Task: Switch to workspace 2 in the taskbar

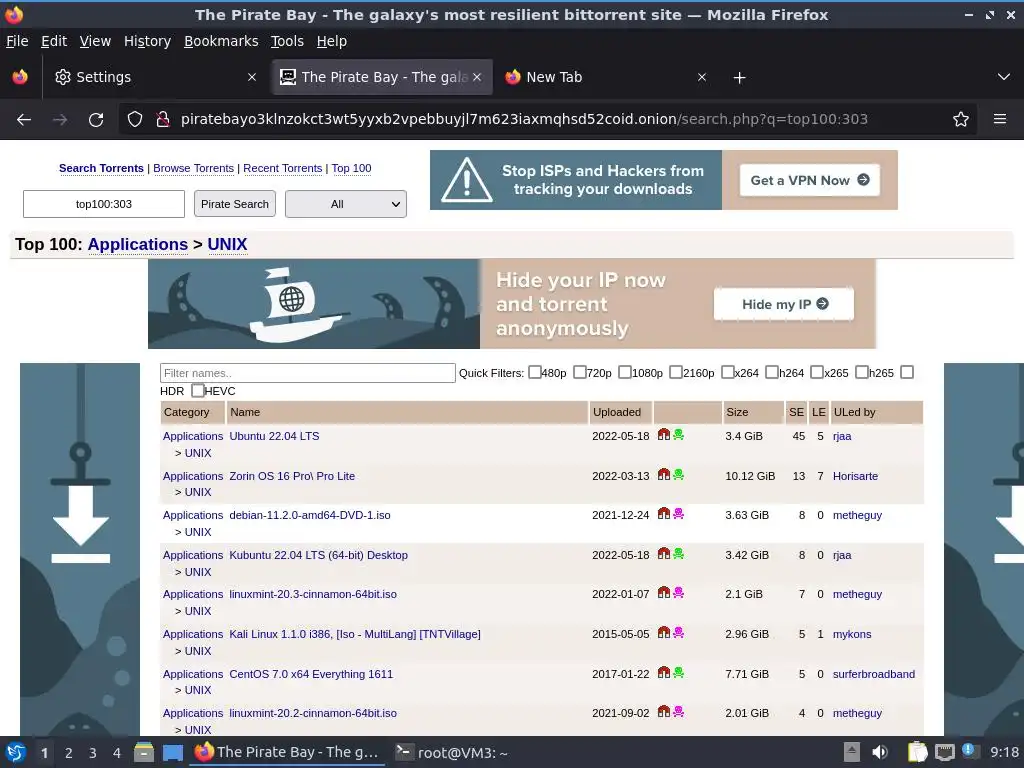Action: coord(69,753)
